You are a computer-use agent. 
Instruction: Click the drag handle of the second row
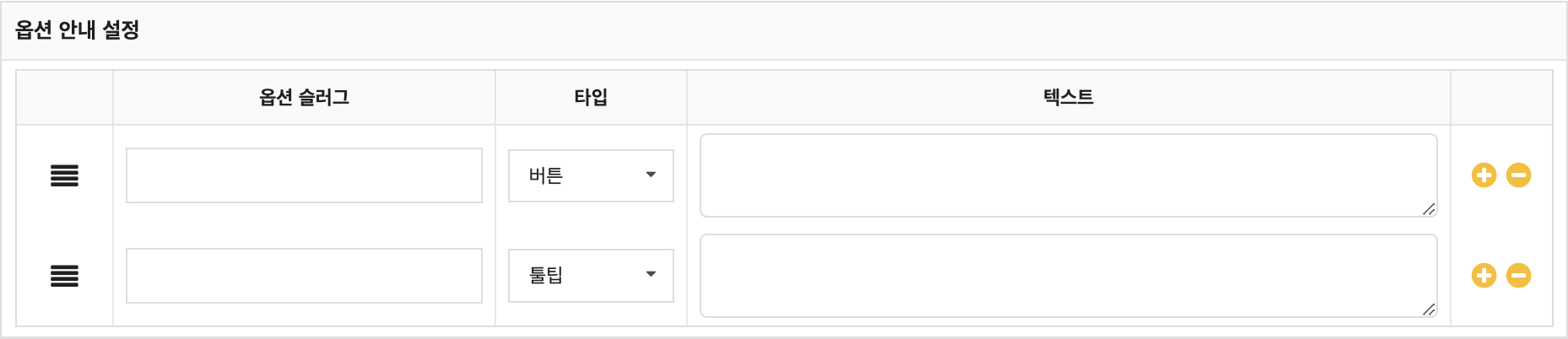point(64,276)
